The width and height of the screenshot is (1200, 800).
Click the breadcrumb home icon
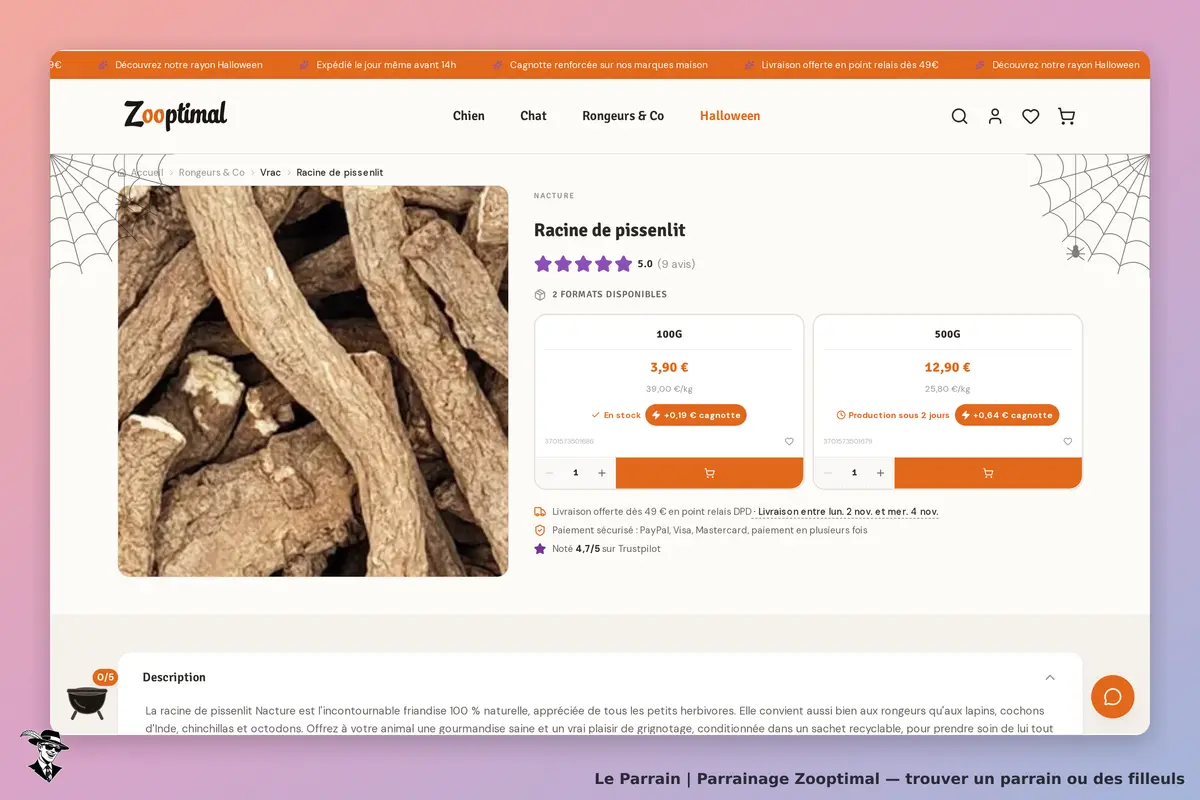[122, 172]
